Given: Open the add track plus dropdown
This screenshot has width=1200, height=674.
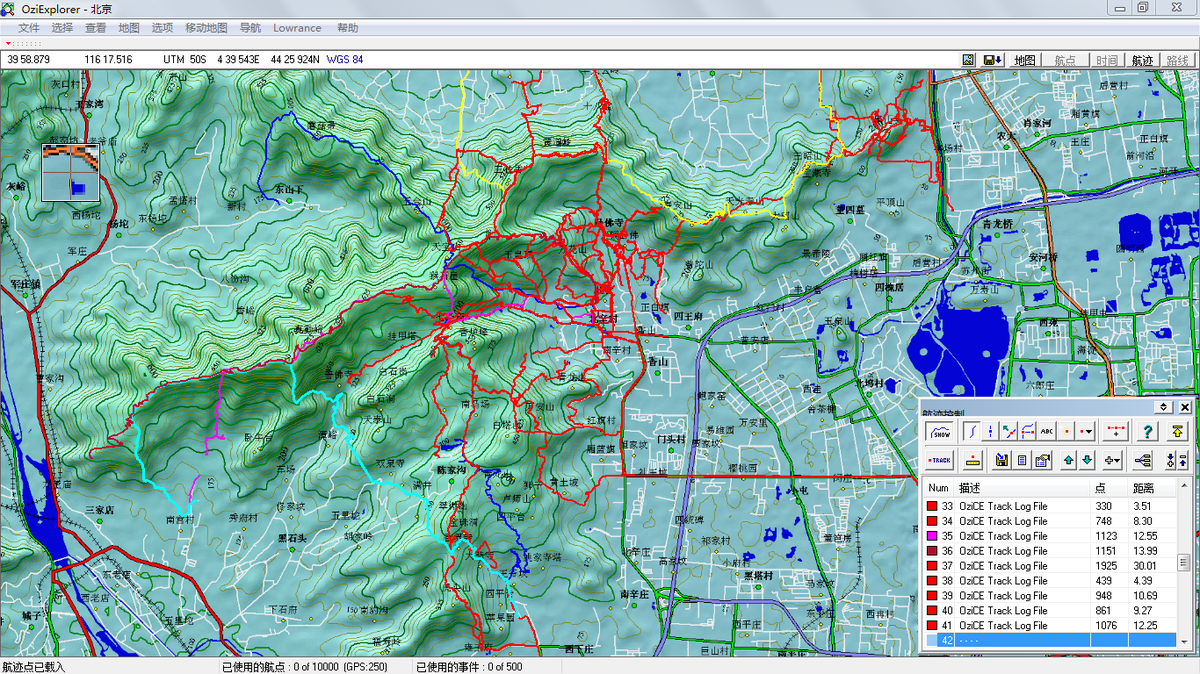Looking at the screenshot, I should coord(1112,460).
